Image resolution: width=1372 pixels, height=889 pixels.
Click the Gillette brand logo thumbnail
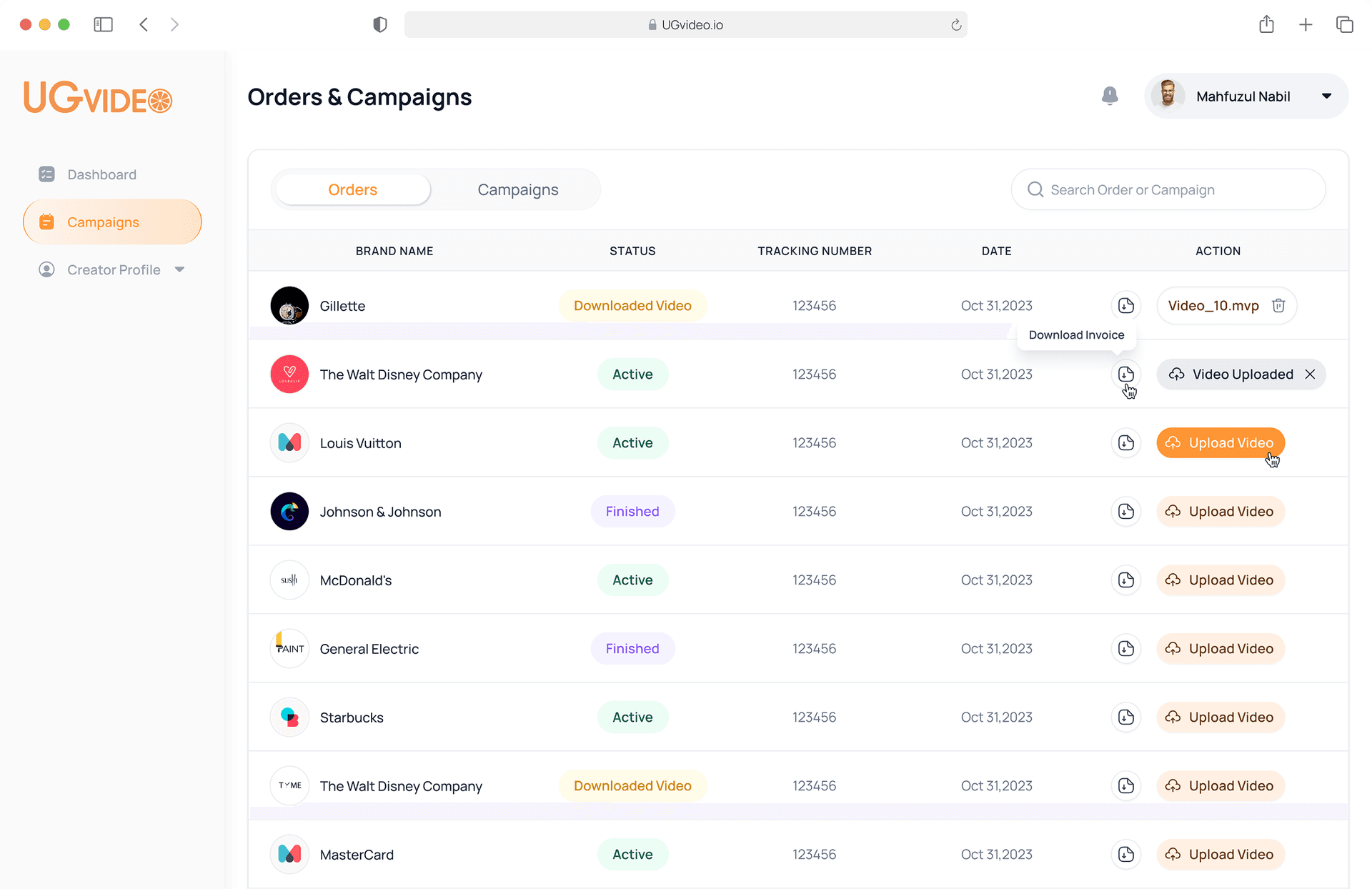click(x=289, y=306)
